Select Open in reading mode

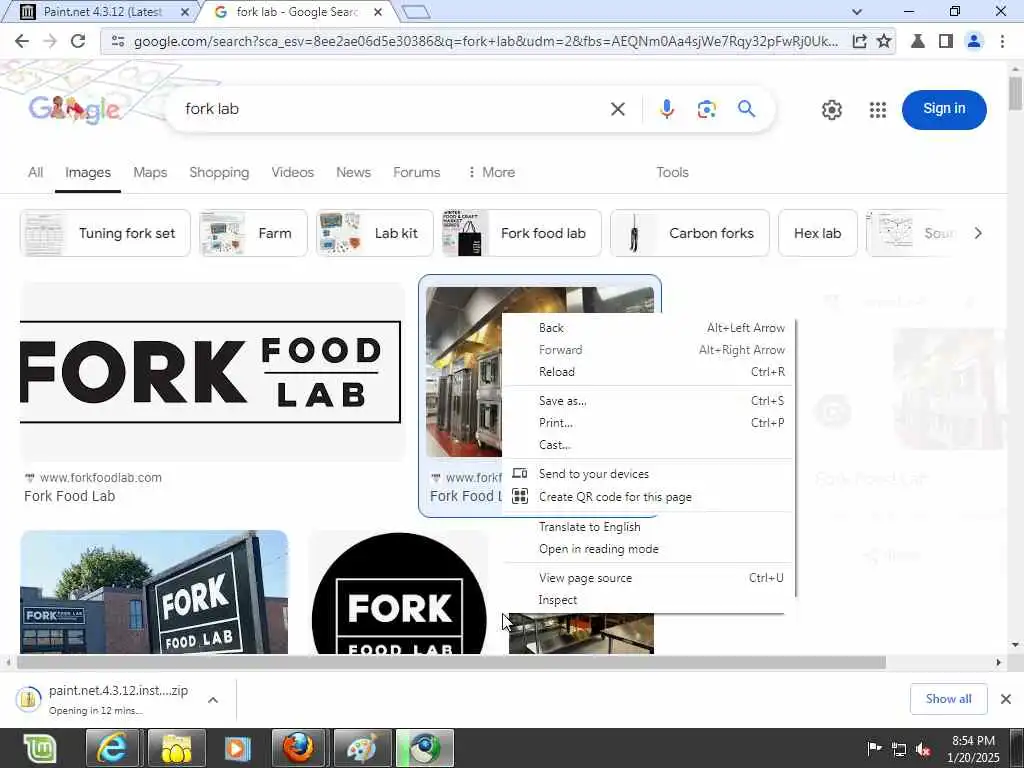pyautogui.click(x=649, y=549)
